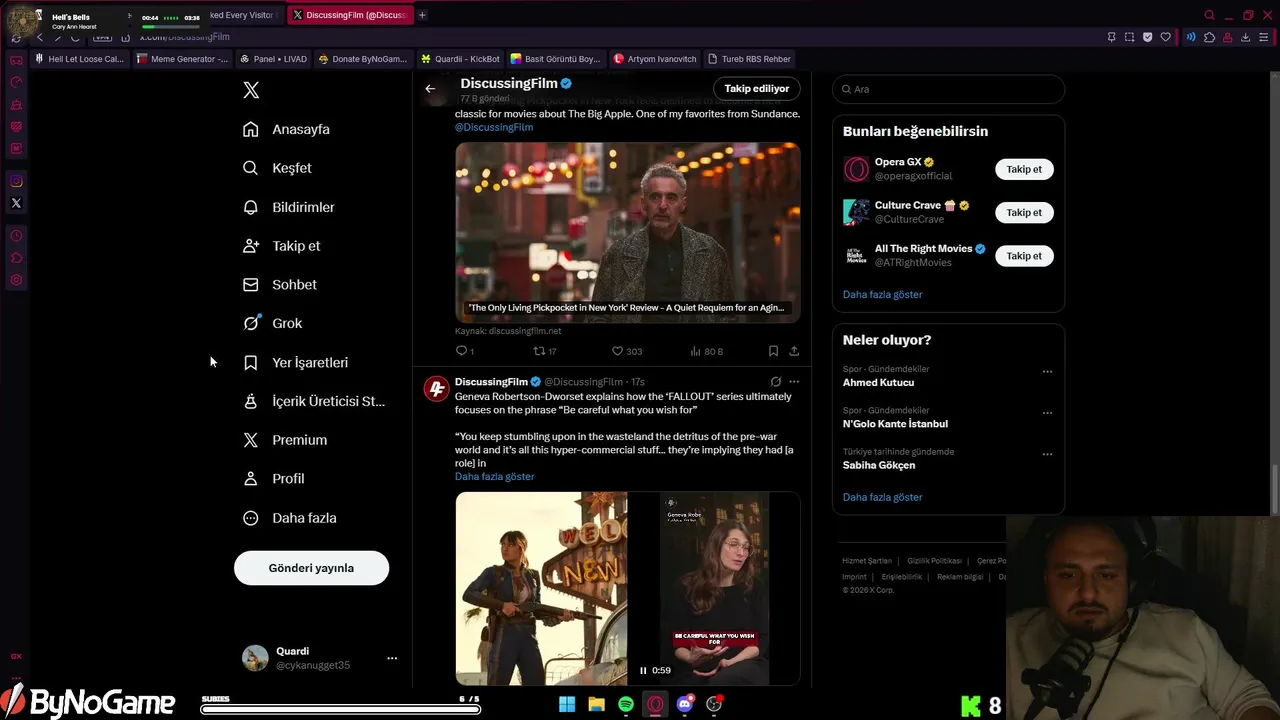Open Windows Start menu
This screenshot has width=1280, height=720.
[x=567, y=704]
